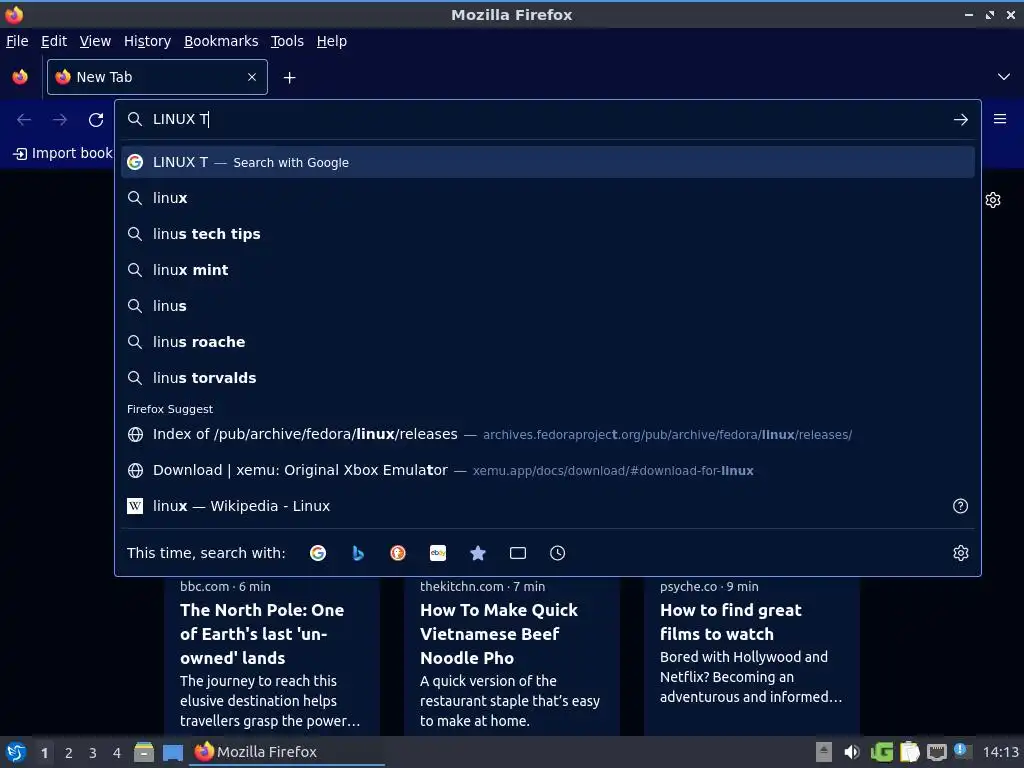
Task: Click the Import bookmarks toolbar button
Action: (x=63, y=153)
